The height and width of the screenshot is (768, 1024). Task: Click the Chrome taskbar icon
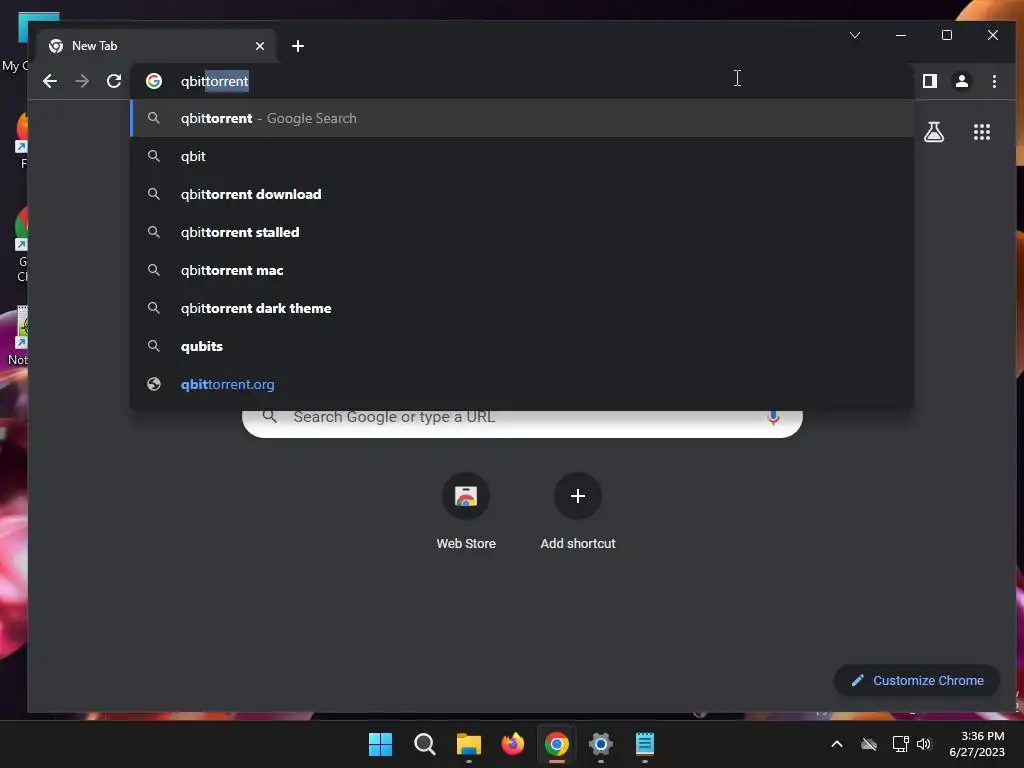coord(556,744)
